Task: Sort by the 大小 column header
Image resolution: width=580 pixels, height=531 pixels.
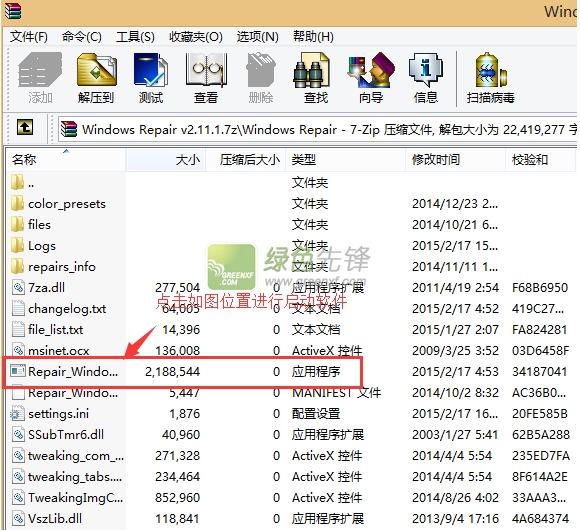Action: tap(166, 160)
